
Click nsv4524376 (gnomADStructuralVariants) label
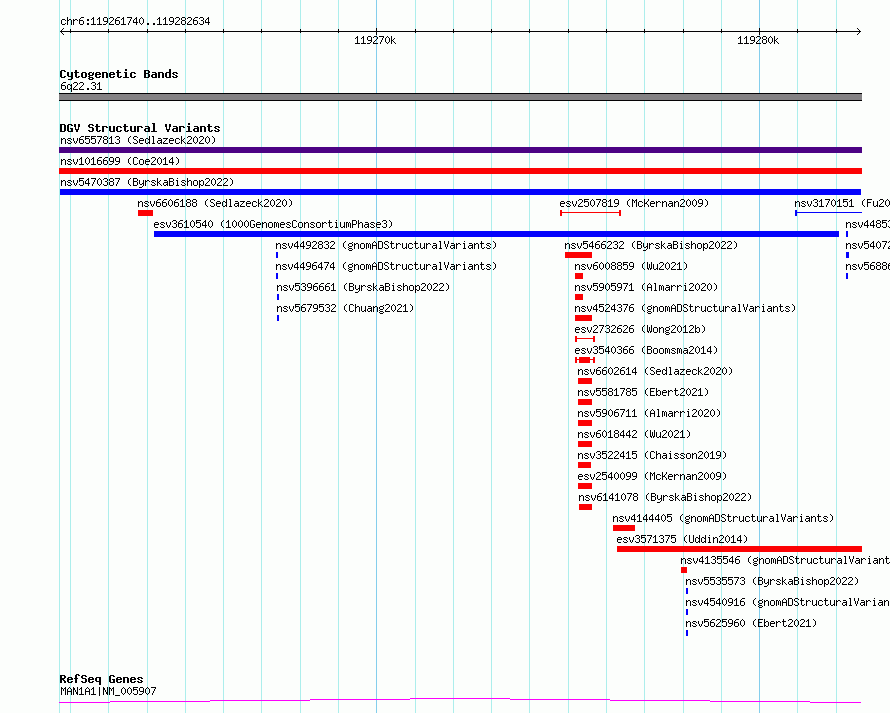(685, 308)
